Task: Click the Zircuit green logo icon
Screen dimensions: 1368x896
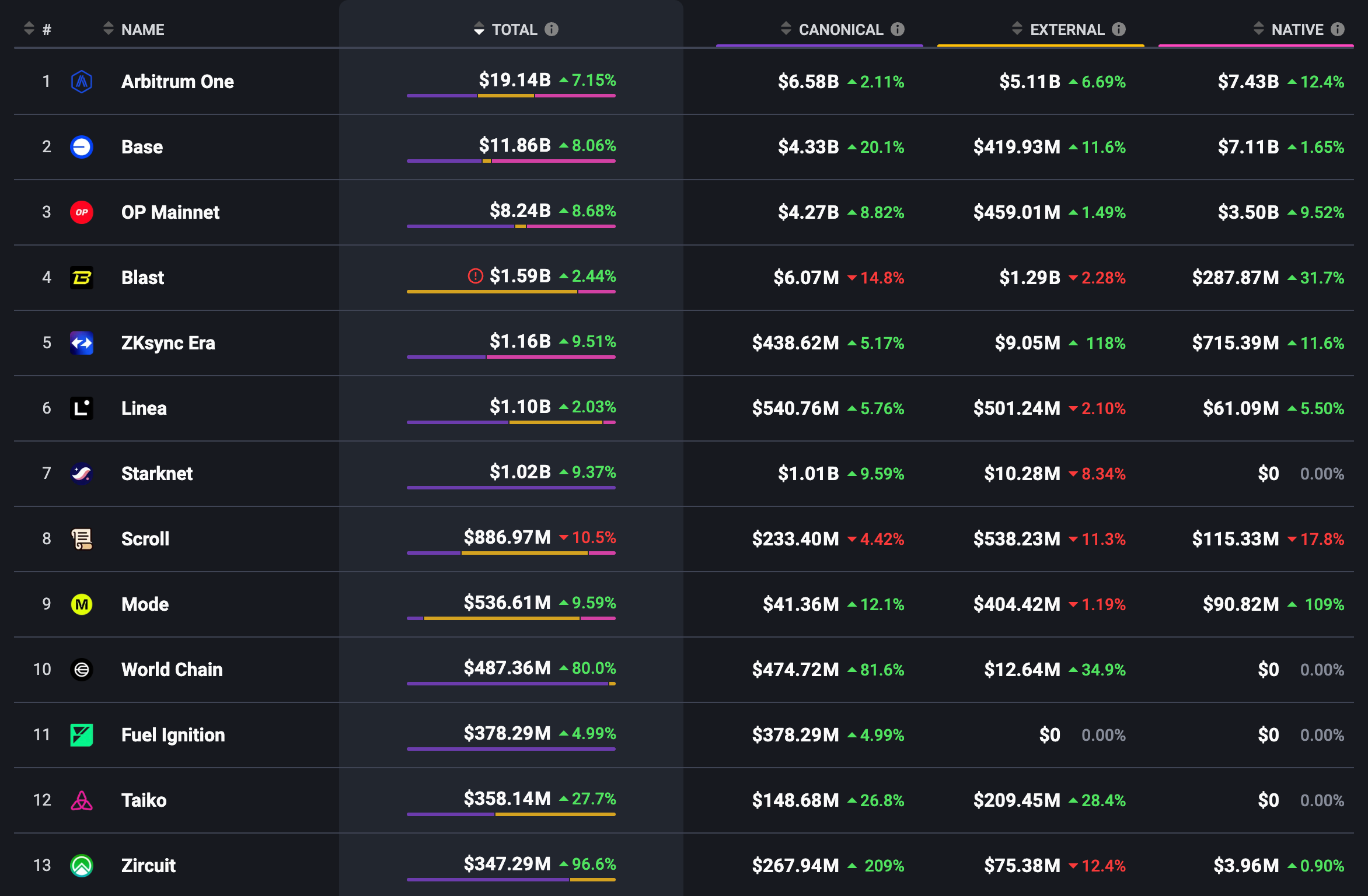Action: (82, 866)
